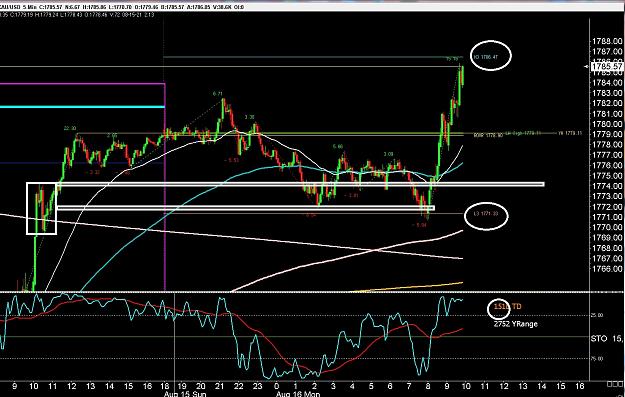Click the 1779.00 price axis label
This screenshot has width=625, height=397.
pos(607,134)
